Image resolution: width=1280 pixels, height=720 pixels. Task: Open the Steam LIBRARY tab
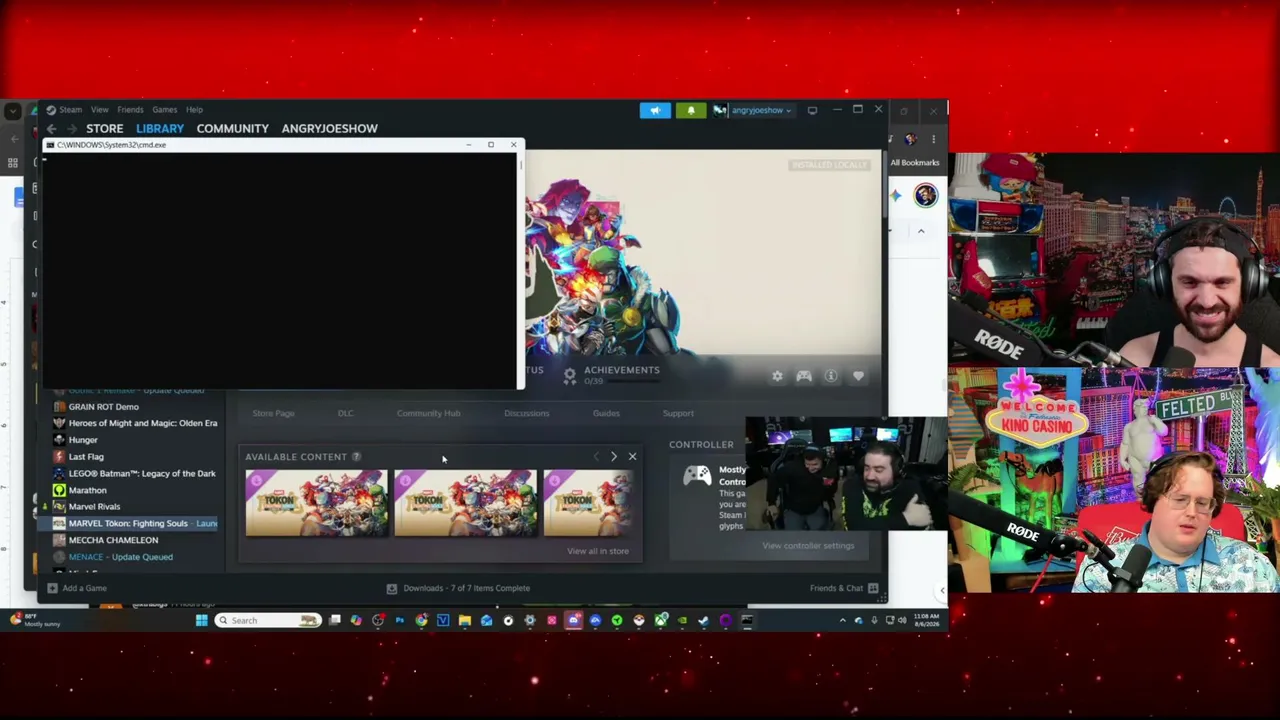click(x=160, y=128)
